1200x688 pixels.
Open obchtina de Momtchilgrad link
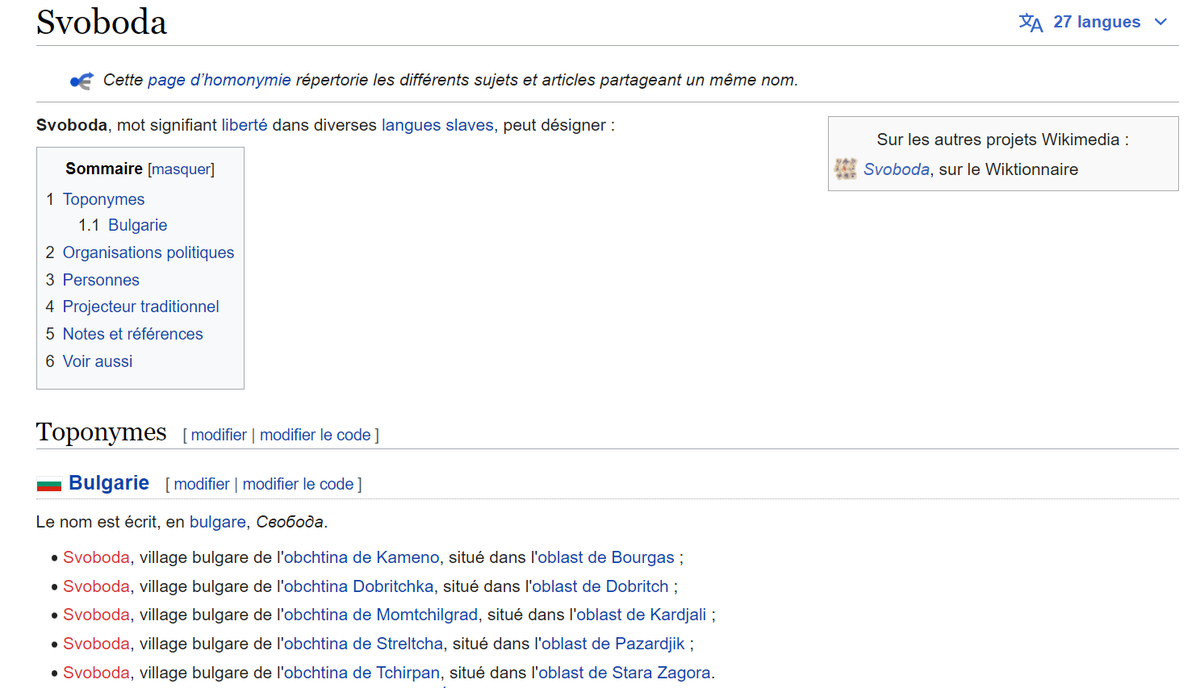pos(381,614)
